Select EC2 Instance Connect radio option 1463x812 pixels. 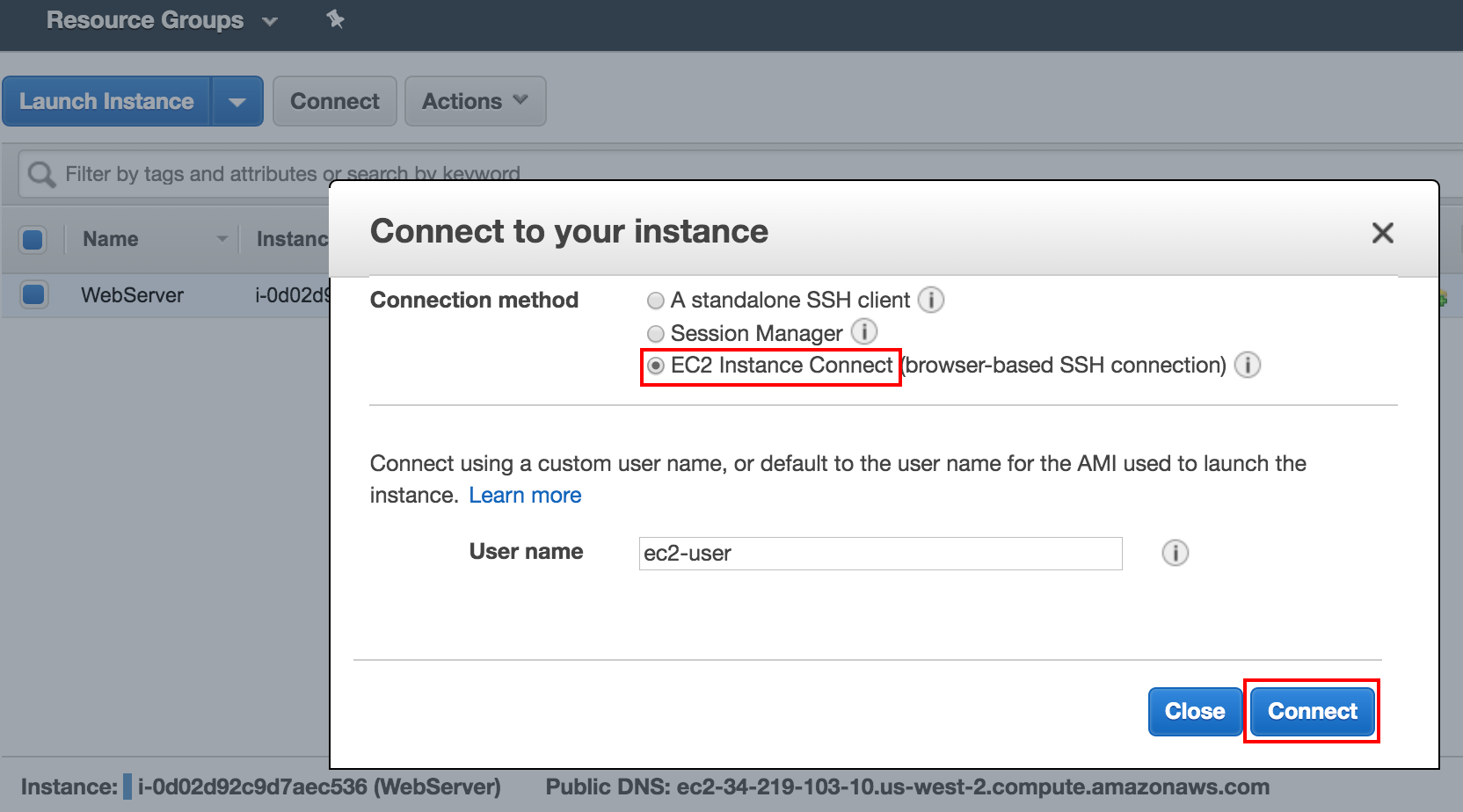[x=656, y=366]
